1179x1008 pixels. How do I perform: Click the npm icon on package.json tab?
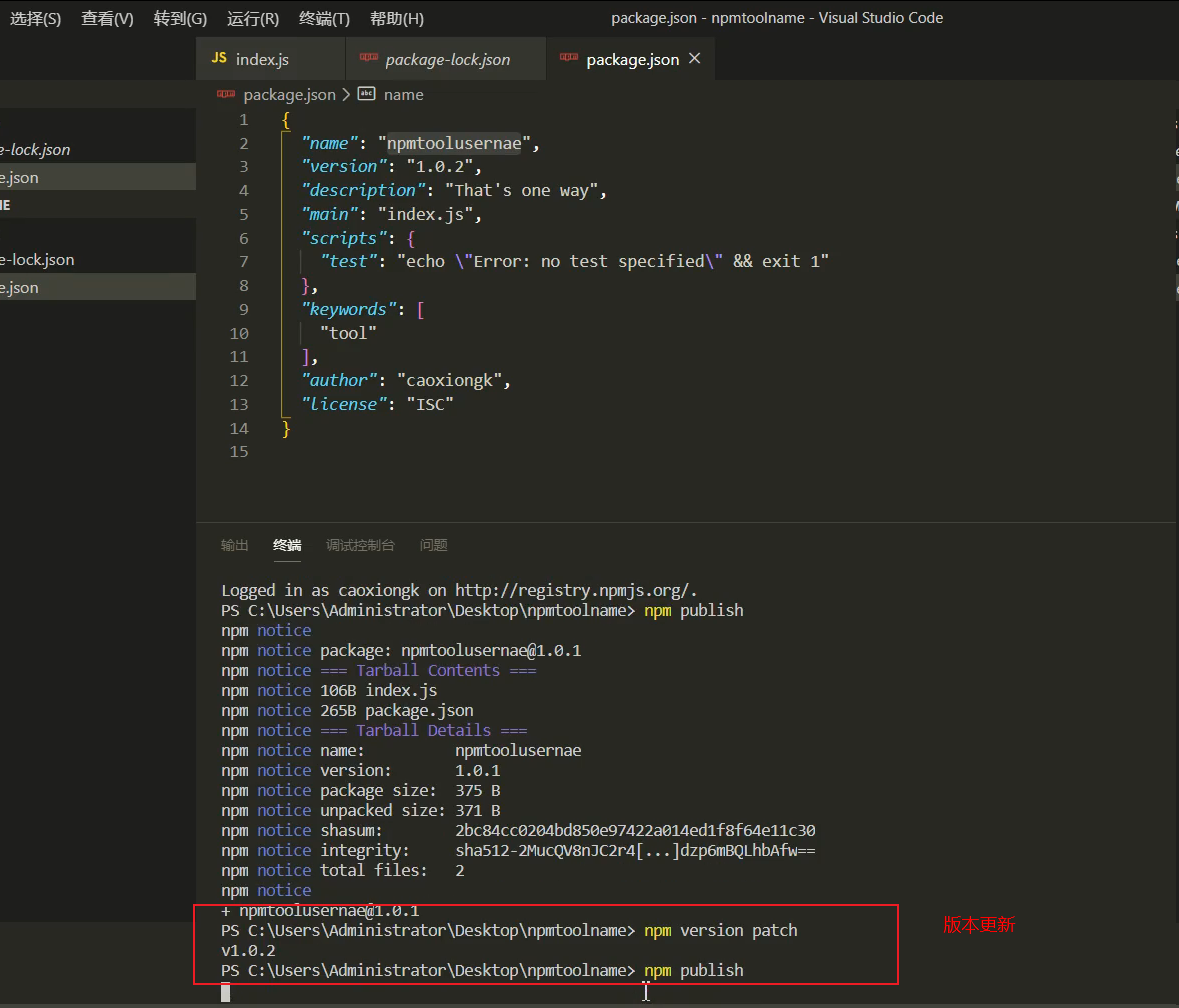(x=569, y=57)
